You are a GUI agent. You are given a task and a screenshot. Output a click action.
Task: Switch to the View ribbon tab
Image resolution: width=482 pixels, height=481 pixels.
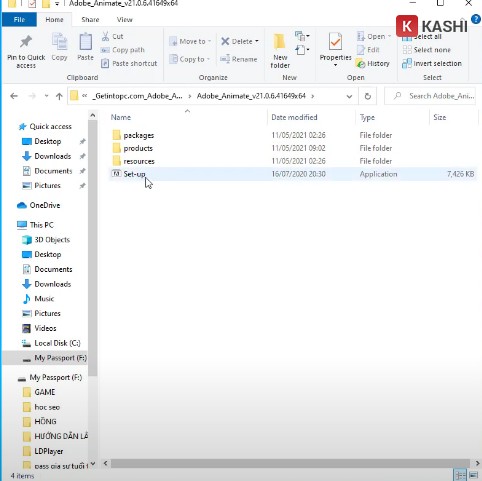coord(125,20)
